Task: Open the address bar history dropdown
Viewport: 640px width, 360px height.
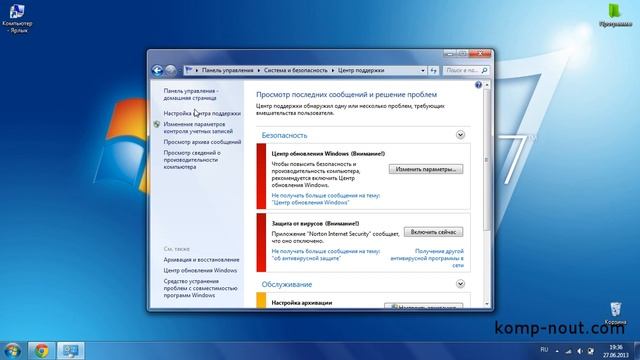Action: pos(423,71)
